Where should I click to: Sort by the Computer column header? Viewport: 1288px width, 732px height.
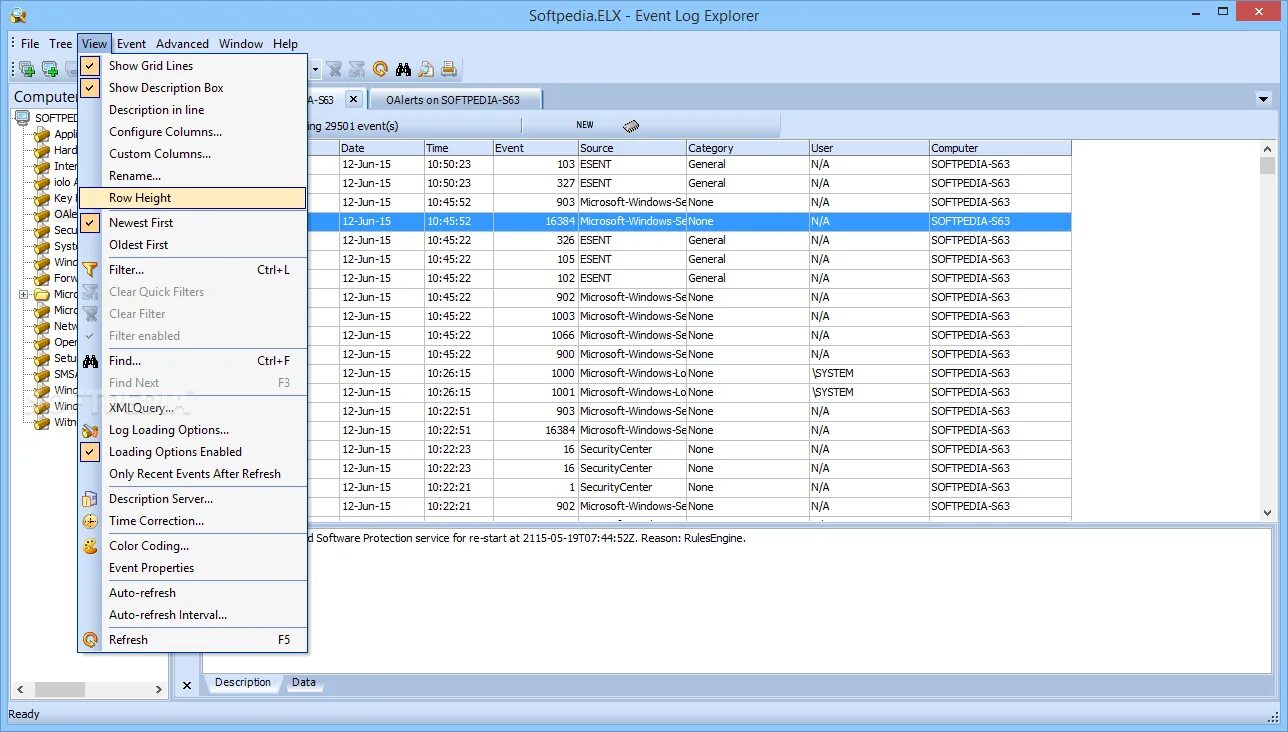pos(1000,148)
